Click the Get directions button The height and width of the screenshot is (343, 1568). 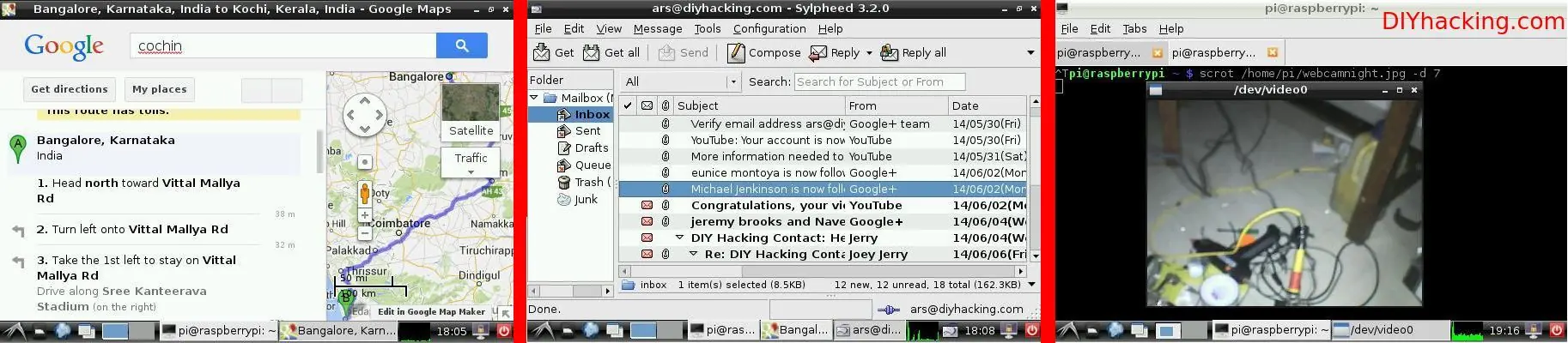pos(70,89)
